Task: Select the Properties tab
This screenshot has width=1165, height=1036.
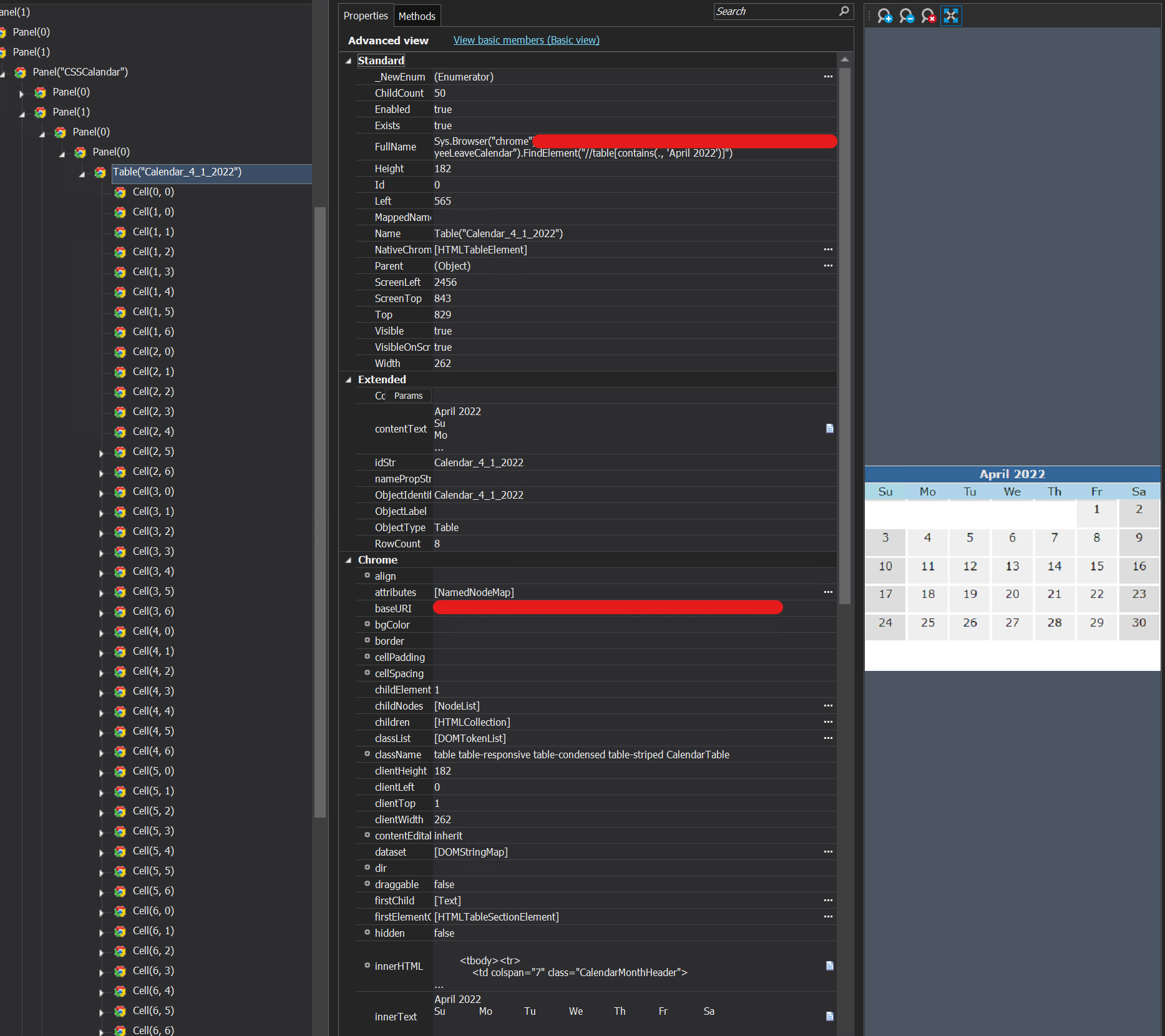Action: tap(366, 16)
